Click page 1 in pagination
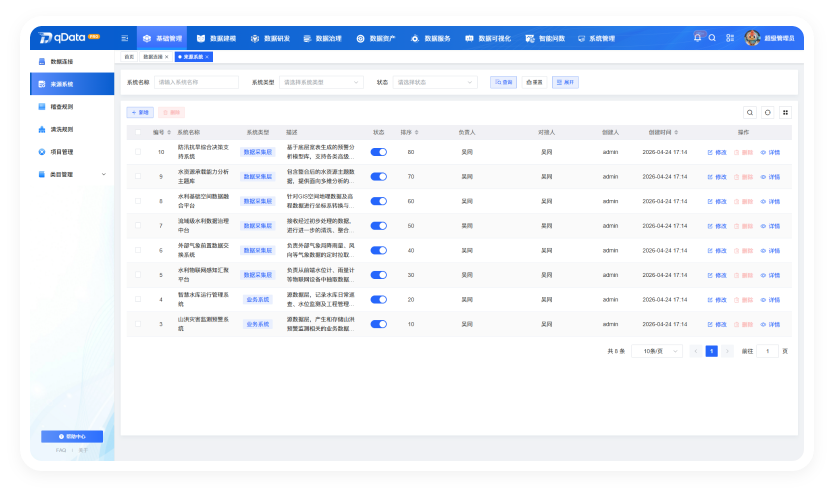The image size is (834, 495). pyautogui.click(x=711, y=351)
